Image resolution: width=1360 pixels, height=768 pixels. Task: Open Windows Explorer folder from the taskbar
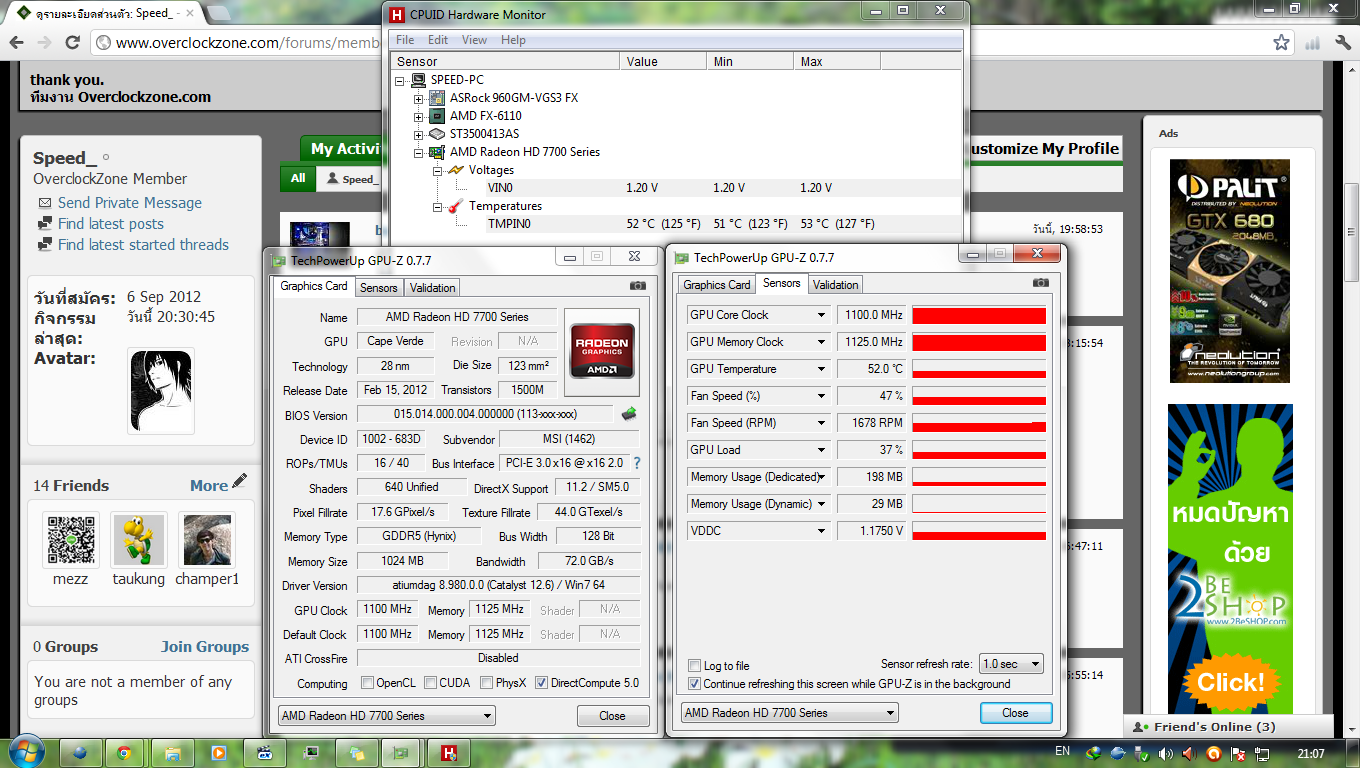point(172,752)
